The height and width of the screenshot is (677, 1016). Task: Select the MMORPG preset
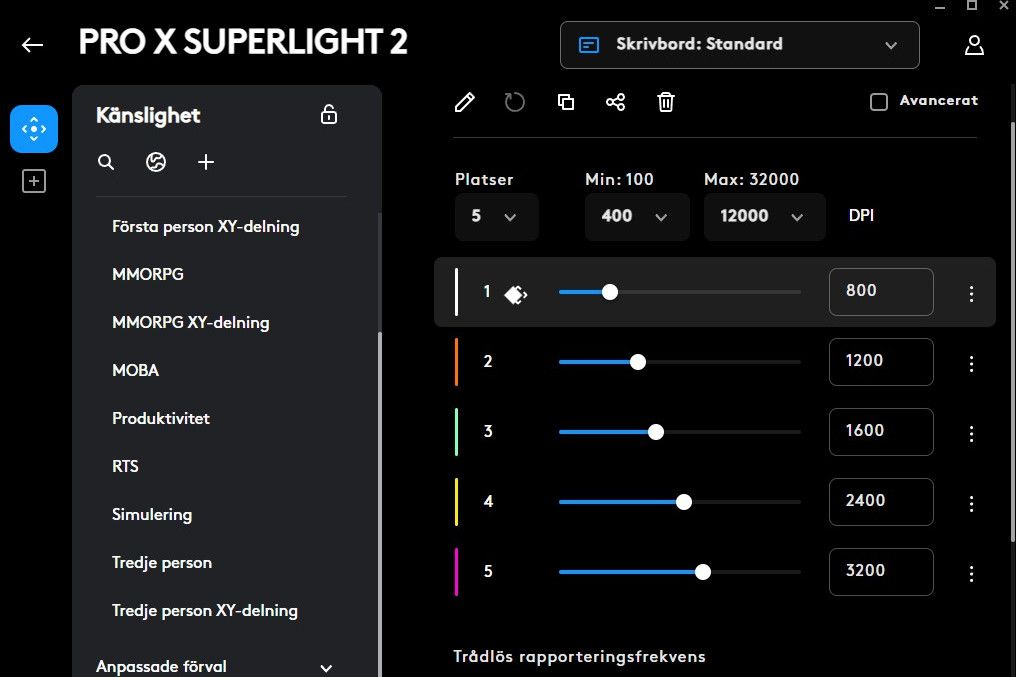(x=148, y=275)
